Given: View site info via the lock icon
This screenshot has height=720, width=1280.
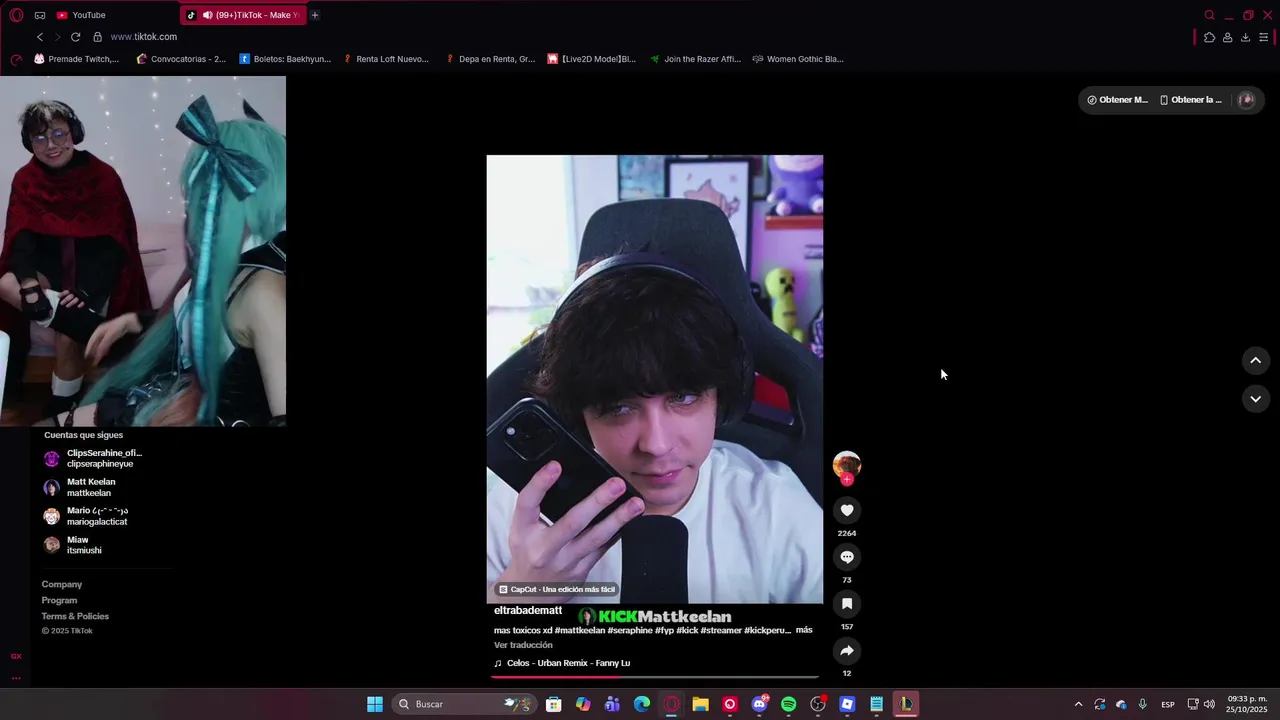Looking at the screenshot, I should tap(97, 37).
